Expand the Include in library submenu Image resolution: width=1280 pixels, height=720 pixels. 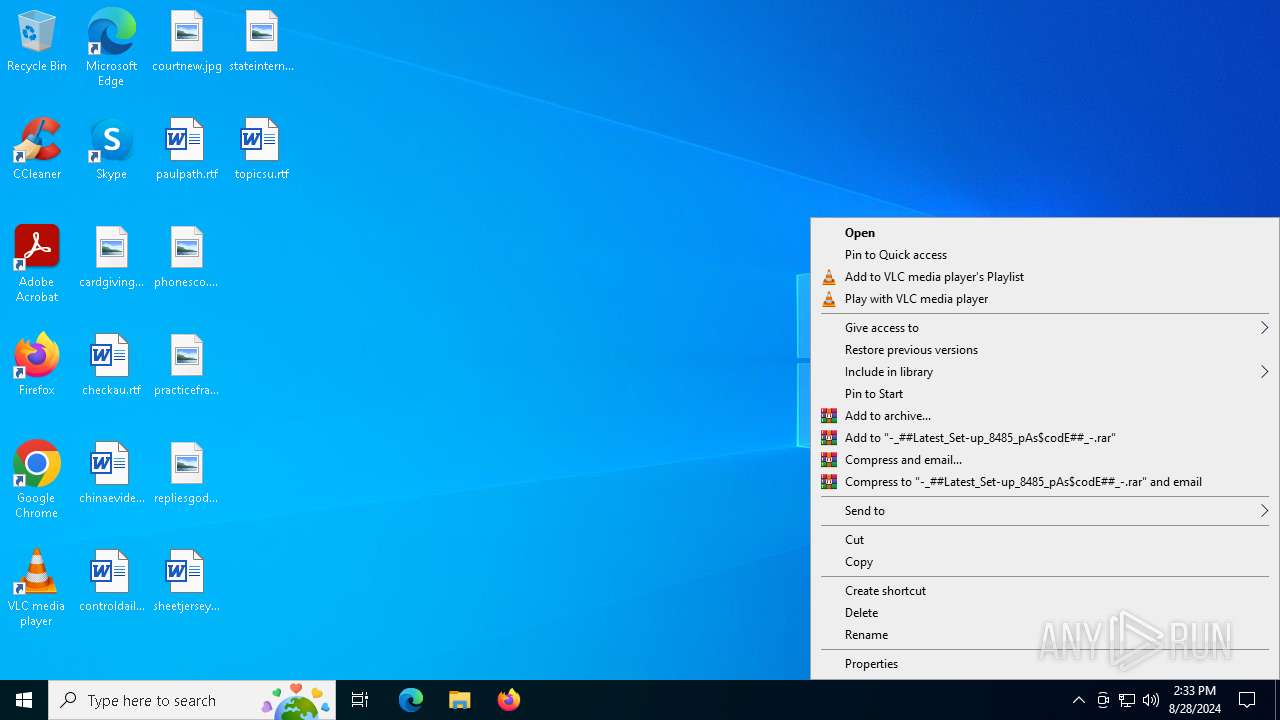point(1045,372)
